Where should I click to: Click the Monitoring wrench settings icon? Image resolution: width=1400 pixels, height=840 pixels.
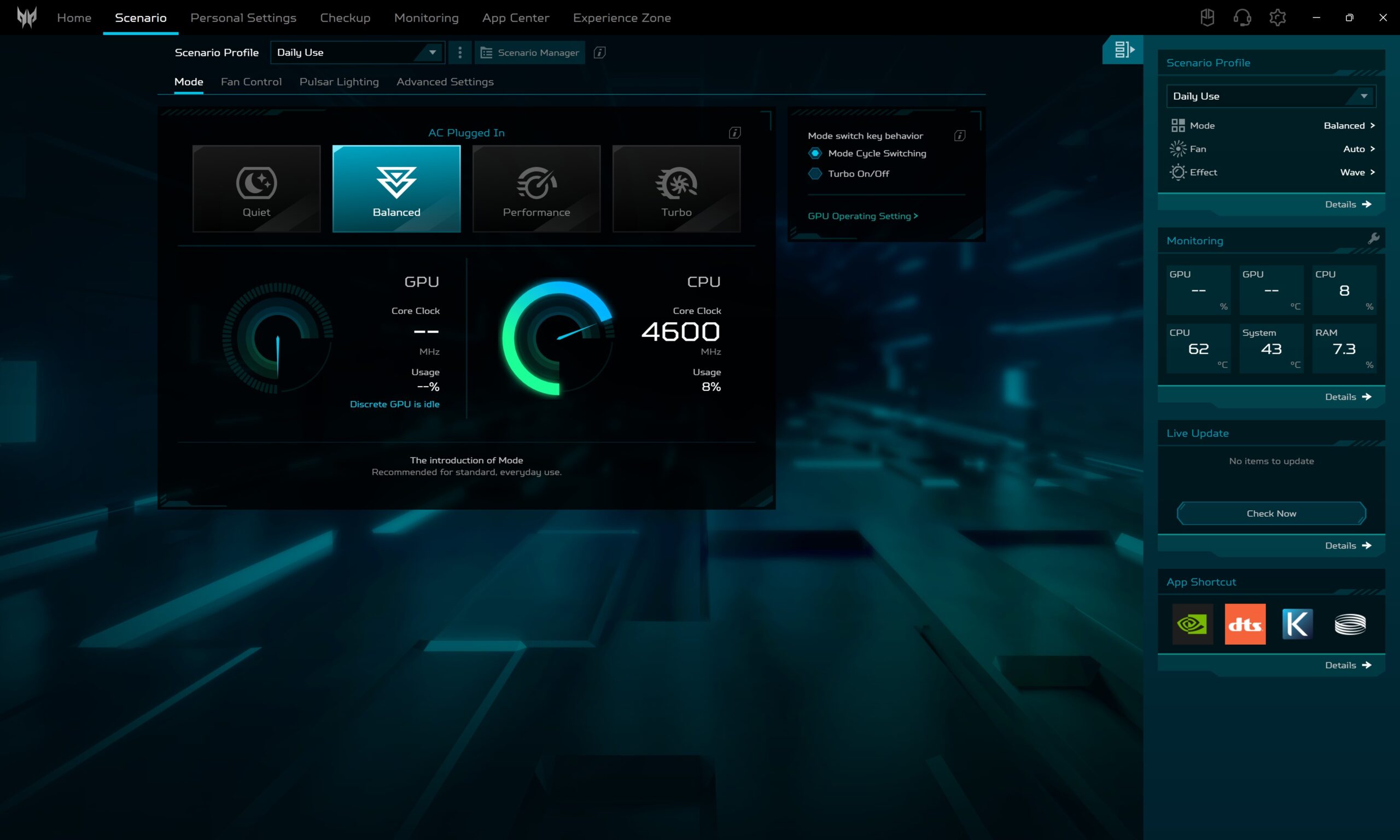click(1373, 239)
